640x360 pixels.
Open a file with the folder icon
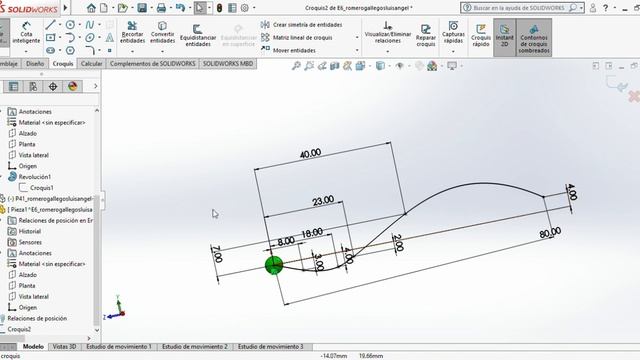pos(122,8)
